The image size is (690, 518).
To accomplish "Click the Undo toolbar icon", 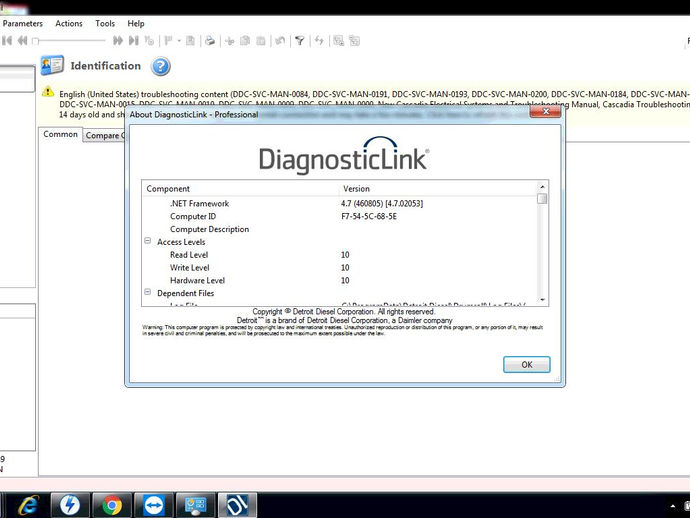I will pyautogui.click(x=280, y=41).
